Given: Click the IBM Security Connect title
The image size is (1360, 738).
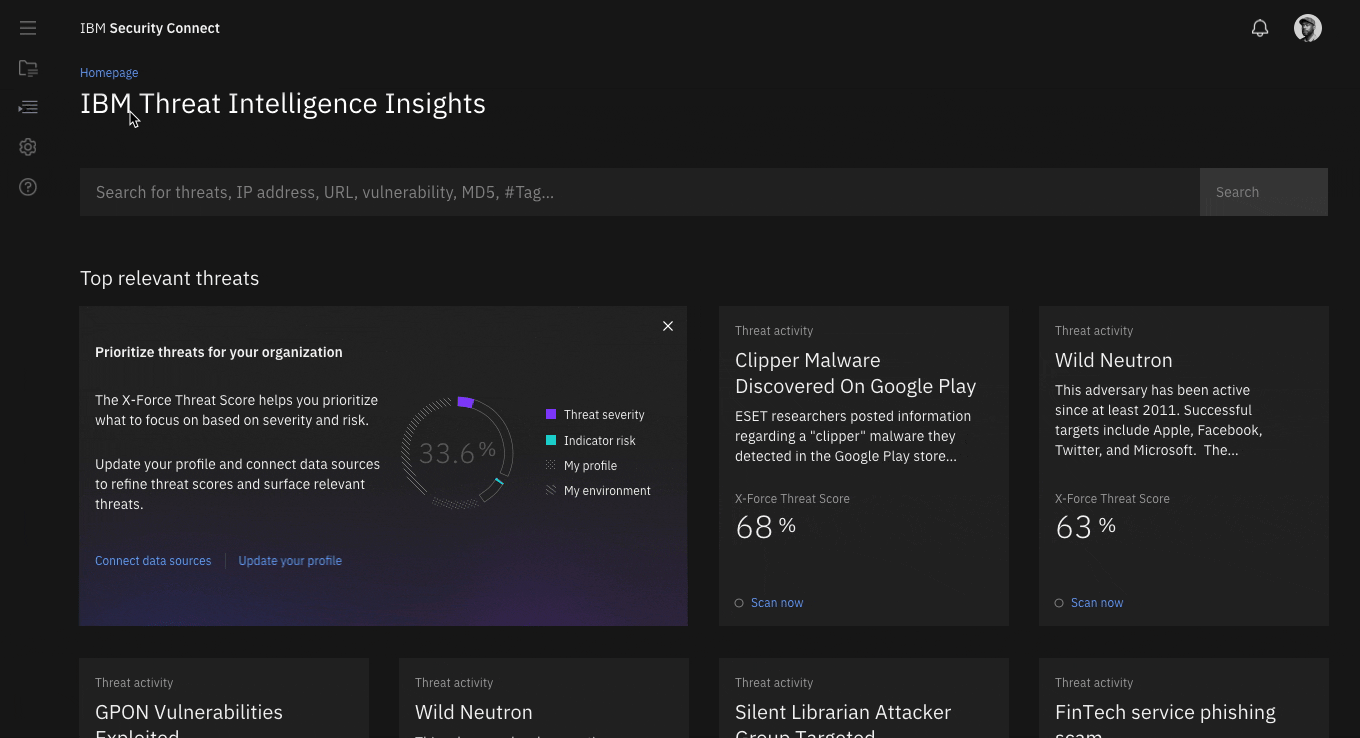Looking at the screenshot, I should (x=150, y=28).
